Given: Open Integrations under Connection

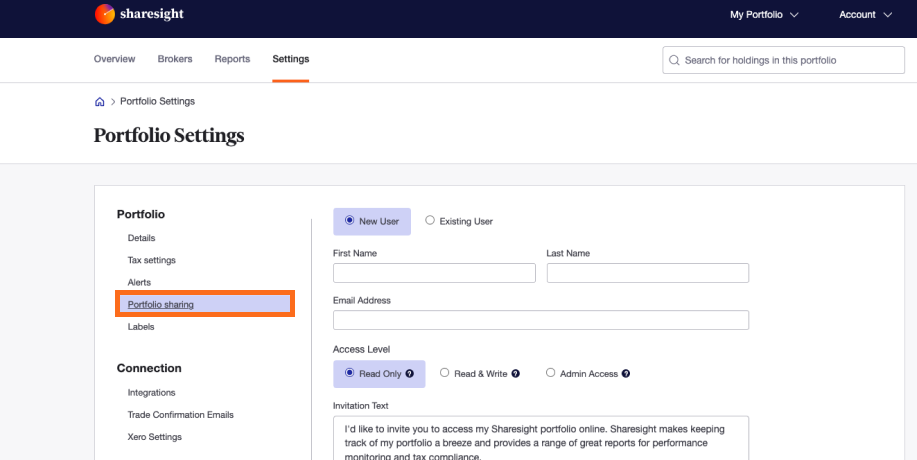Looking at the screenshot, I should tap(151, 393).
